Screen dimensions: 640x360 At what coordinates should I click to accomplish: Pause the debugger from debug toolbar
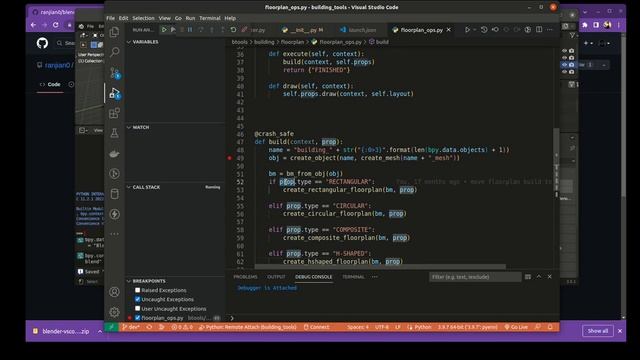(x=190, y=30)
